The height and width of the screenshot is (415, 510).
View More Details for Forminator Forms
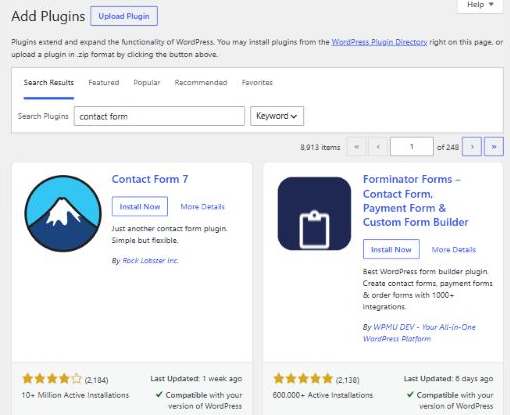tap(454, 250)
